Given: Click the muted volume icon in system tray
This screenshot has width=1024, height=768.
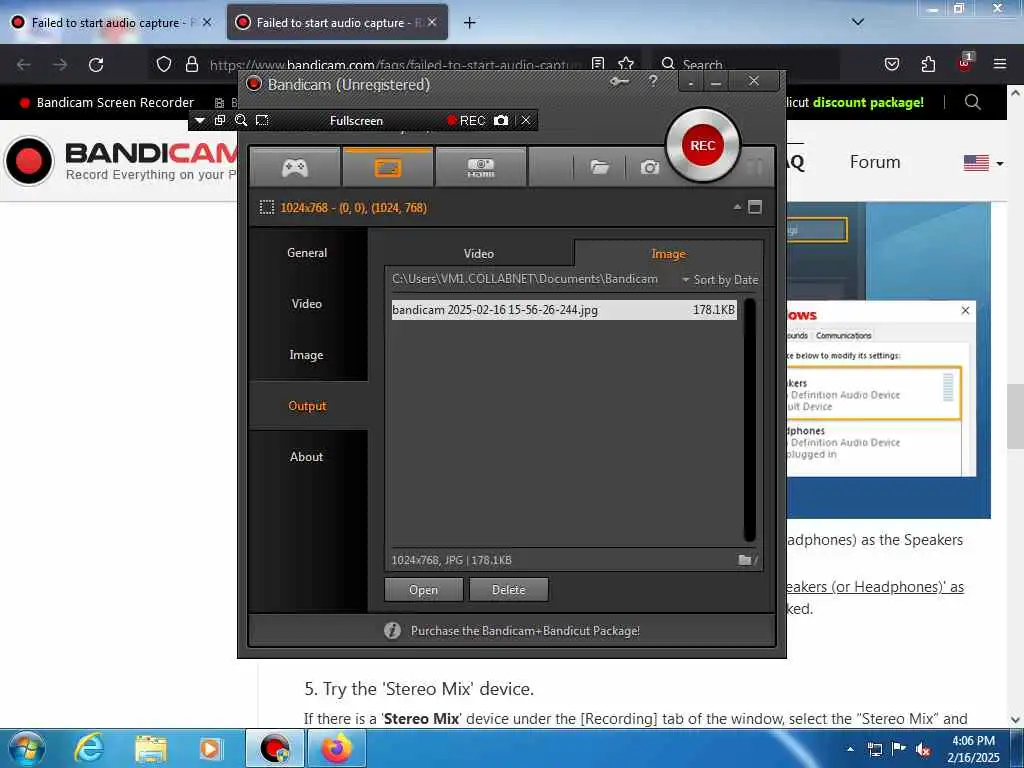Looking at the screenshot, I should pos(923,749).
